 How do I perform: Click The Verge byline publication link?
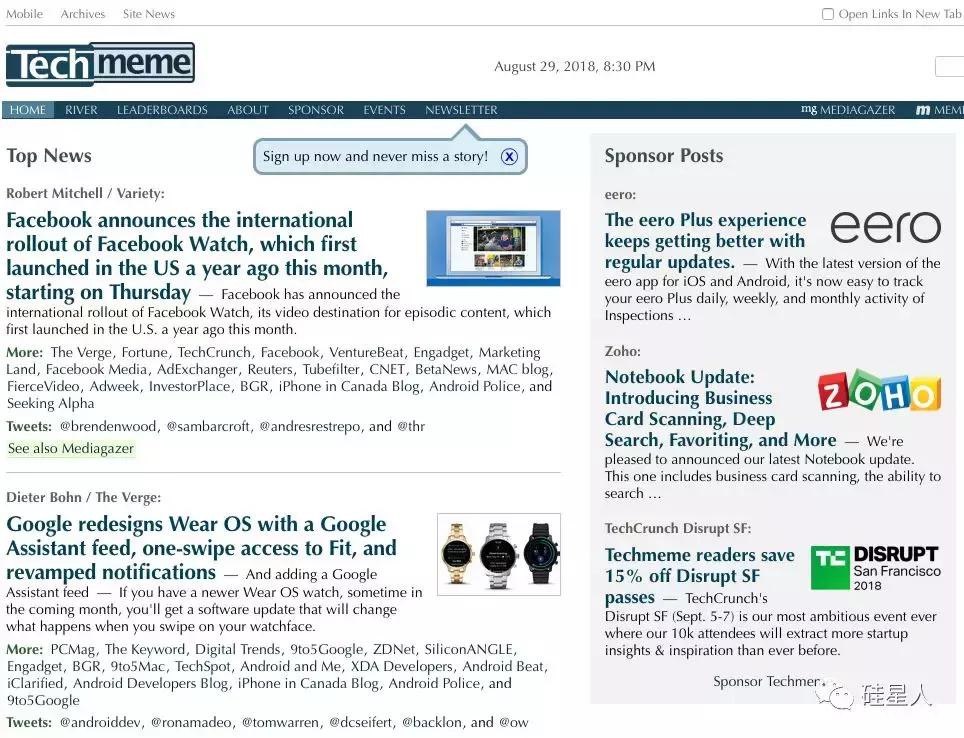pyautogui.click(x=127, y=497)
